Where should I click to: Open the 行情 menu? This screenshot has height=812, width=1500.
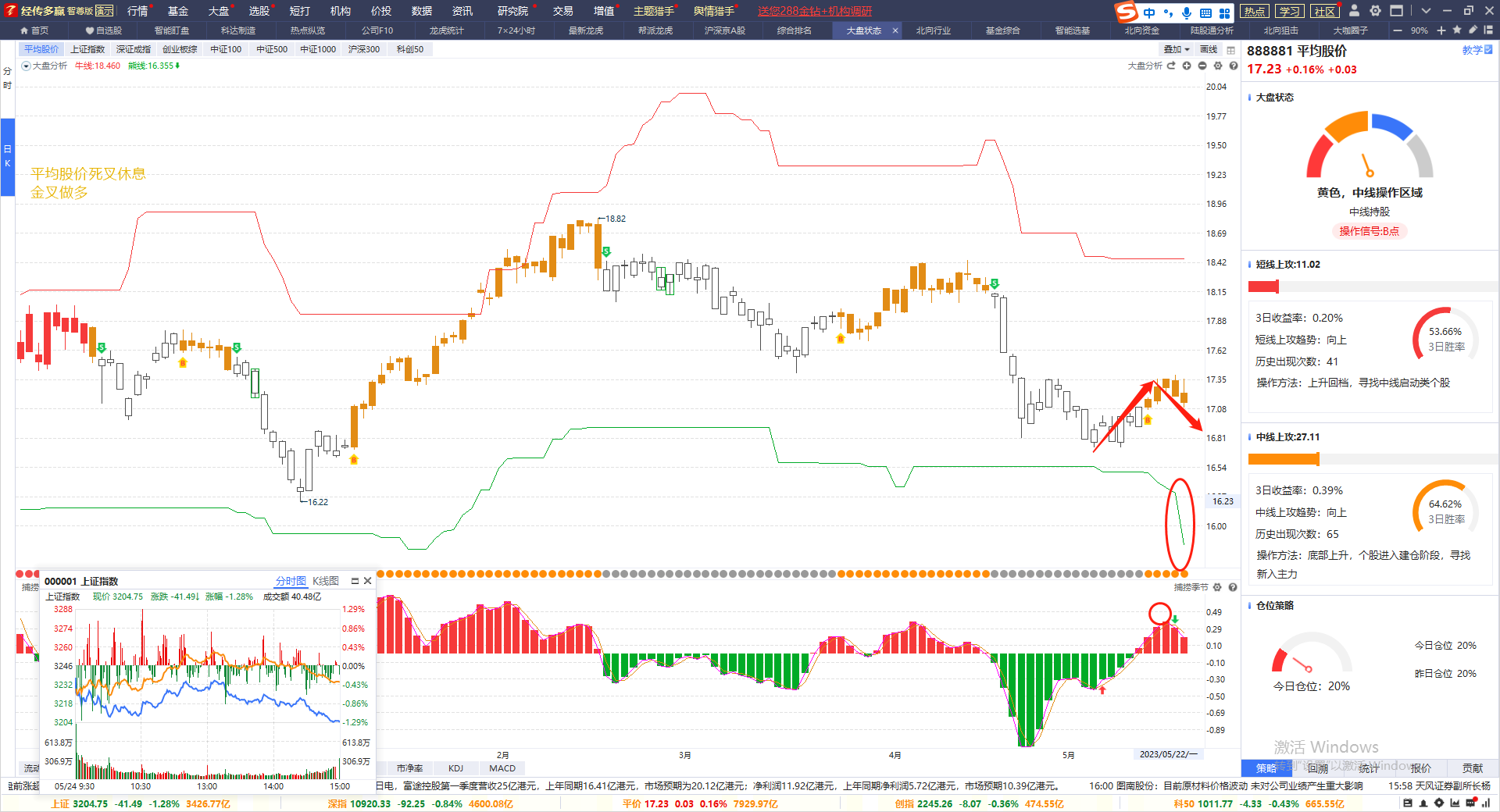(x=137, y=11)
